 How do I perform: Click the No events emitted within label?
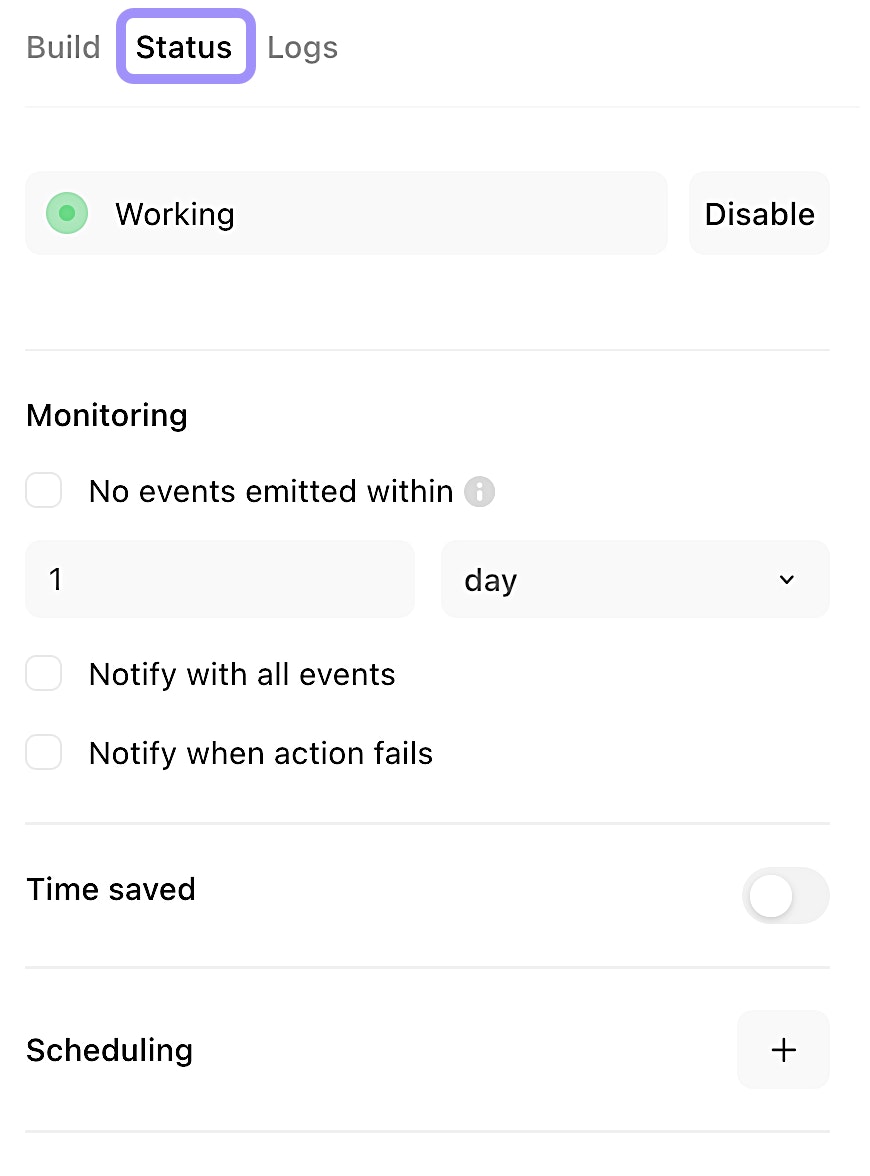click(271, 492)
